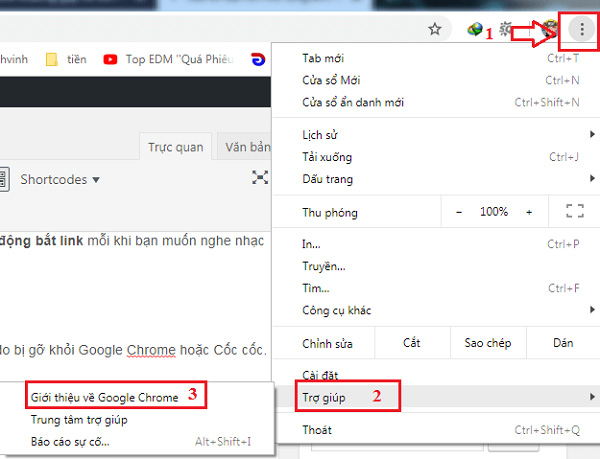Select 'Tab mới' menu item
Screen dimensions: 600x459
pos(434,58)
